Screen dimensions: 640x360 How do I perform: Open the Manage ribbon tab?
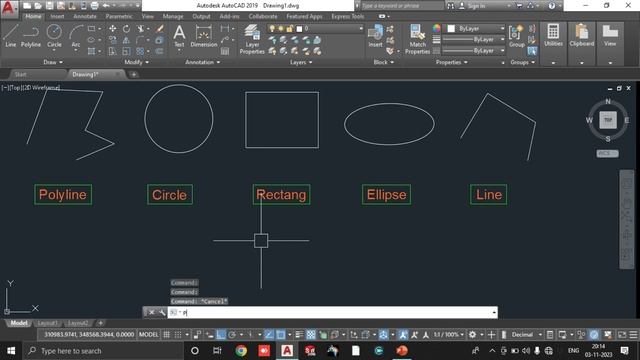coord(173,16)
